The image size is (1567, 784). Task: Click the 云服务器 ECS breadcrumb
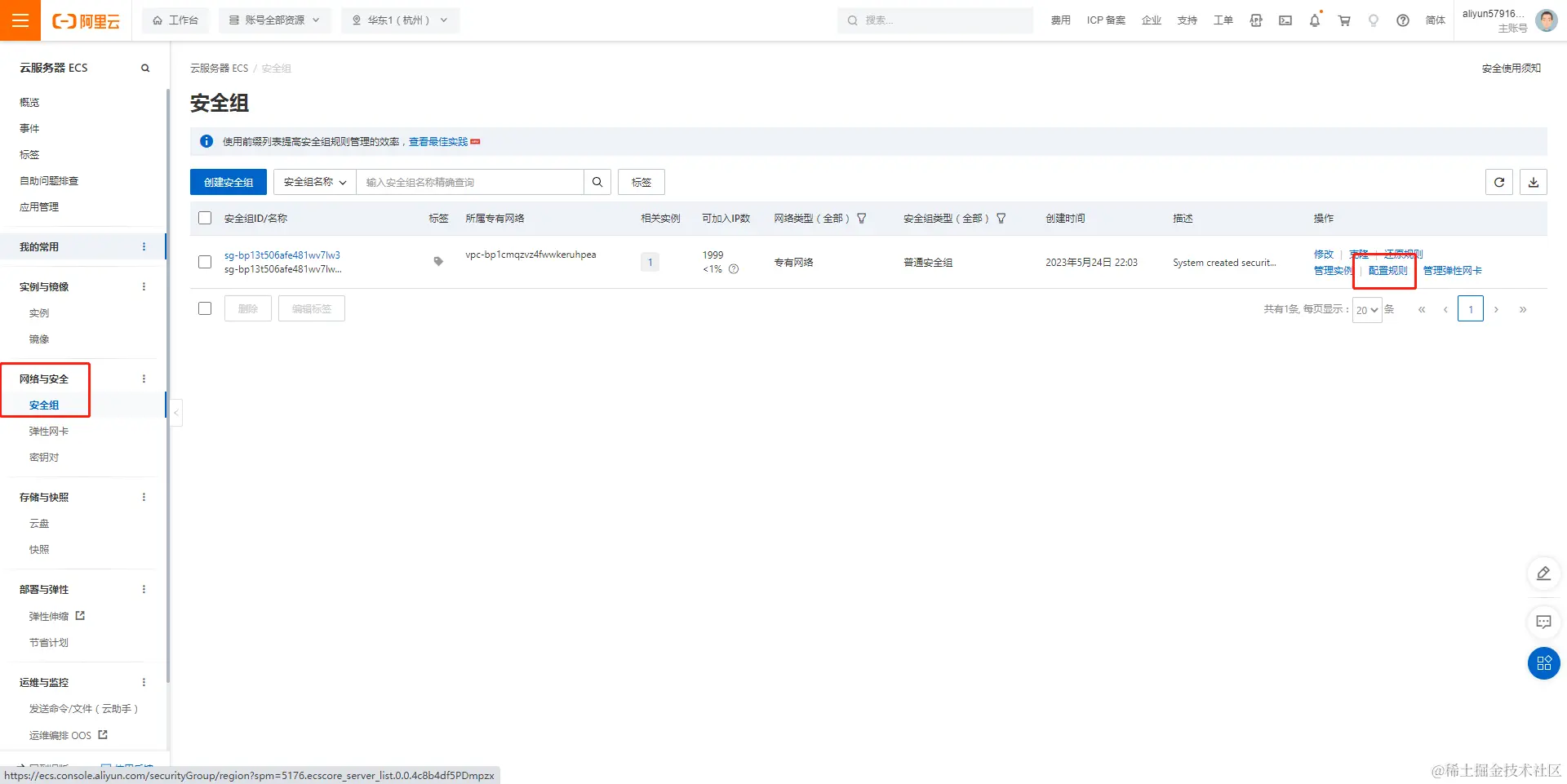(220, 69)
